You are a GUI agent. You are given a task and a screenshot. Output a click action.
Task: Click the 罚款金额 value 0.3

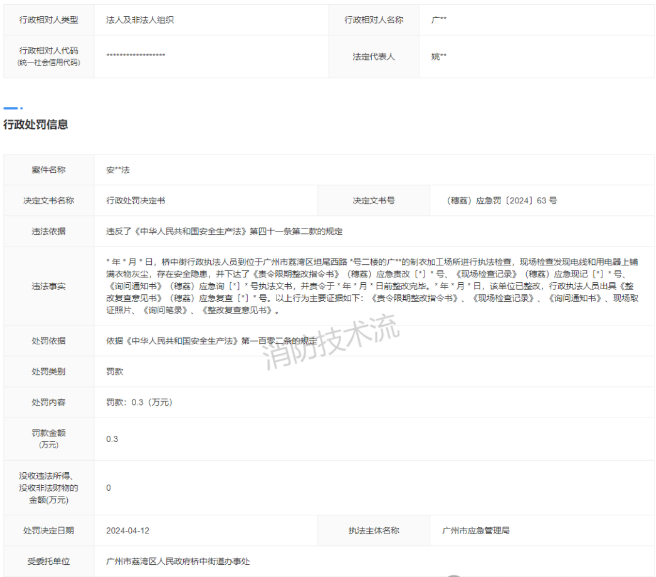click(112, 439)
